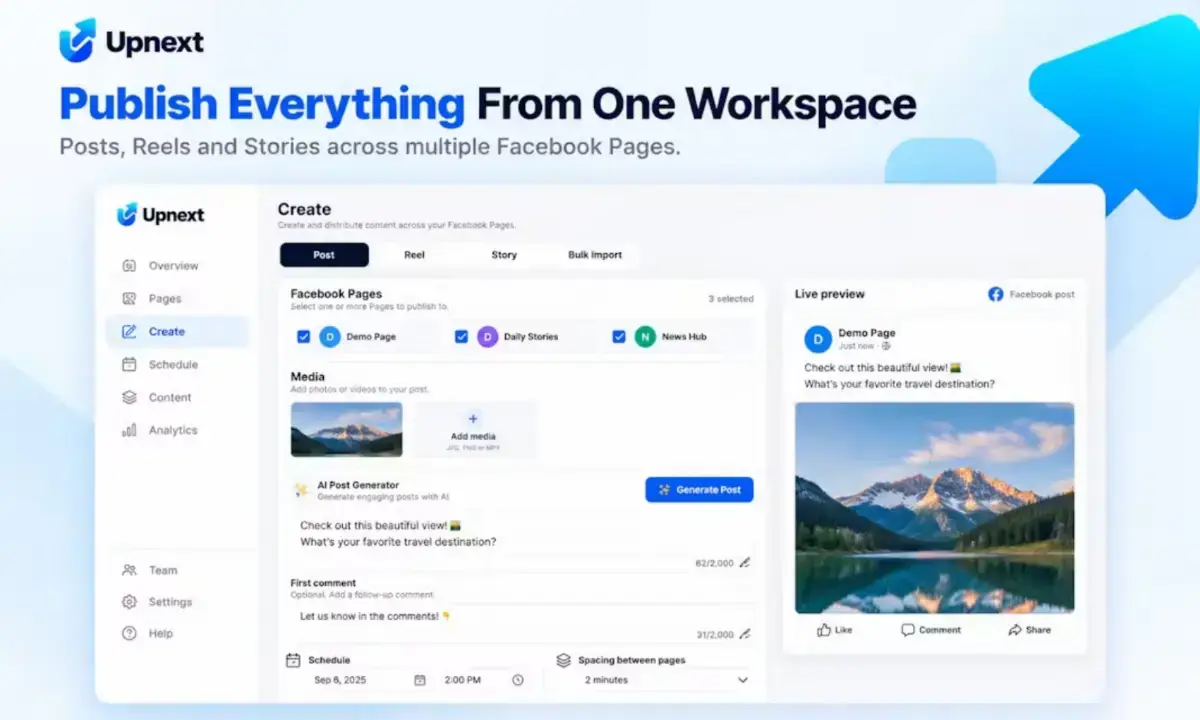
Task: Switch to the Story tab
Action: pyautogui.click(x=504, y=255)
